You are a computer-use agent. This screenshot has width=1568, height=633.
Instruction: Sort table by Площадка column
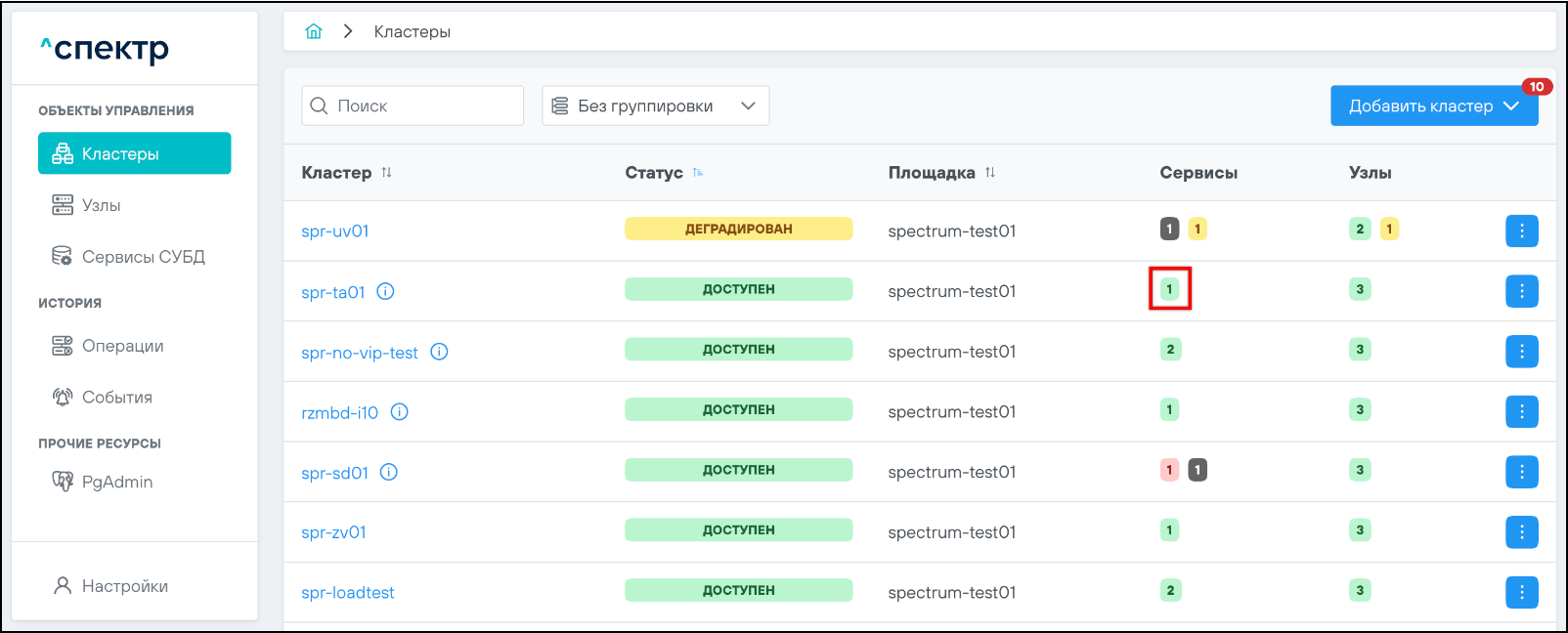pos(990,173)
